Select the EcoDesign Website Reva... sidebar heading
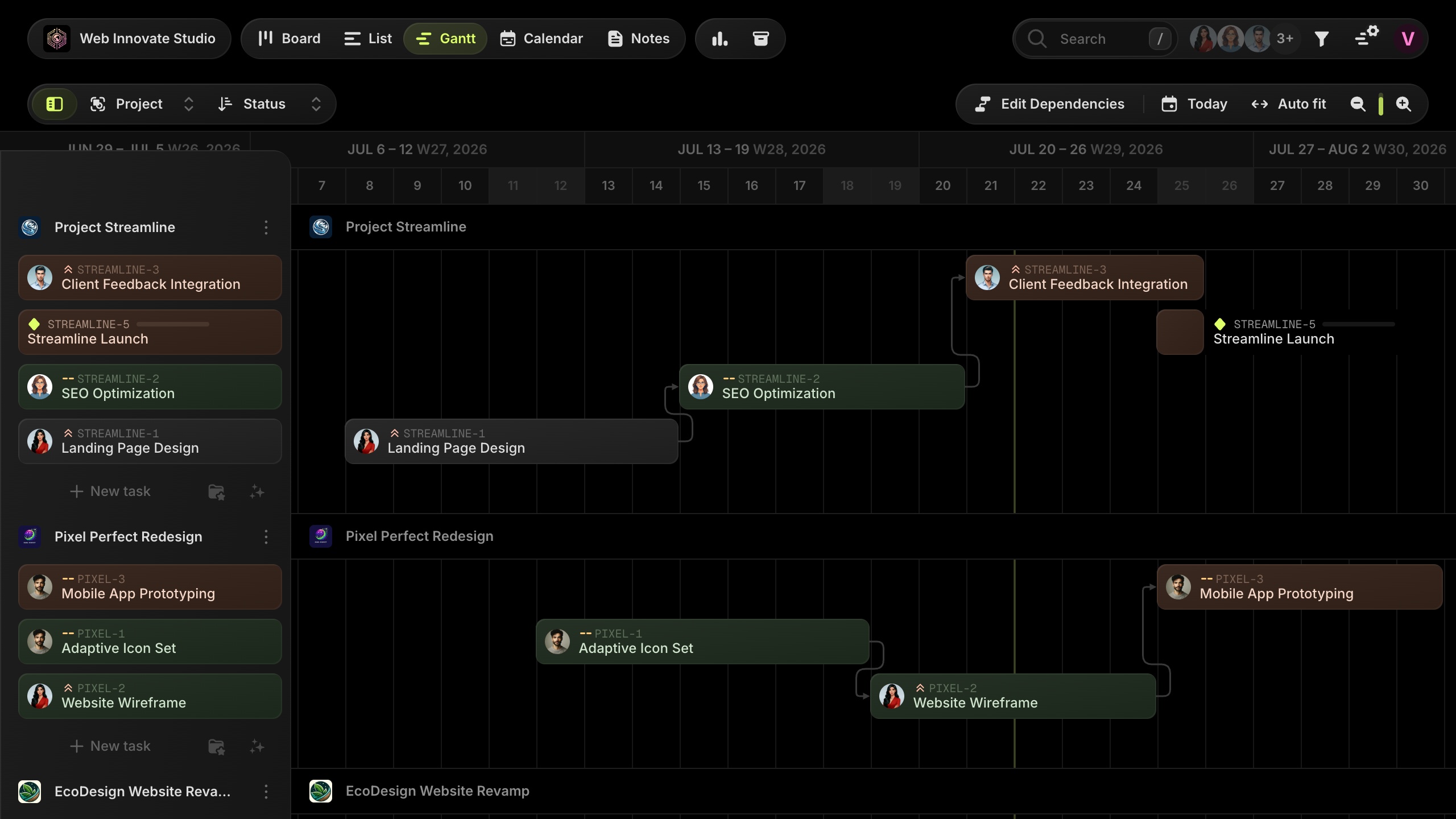This screenshot has height=819, width=1456. pos(143,792)
